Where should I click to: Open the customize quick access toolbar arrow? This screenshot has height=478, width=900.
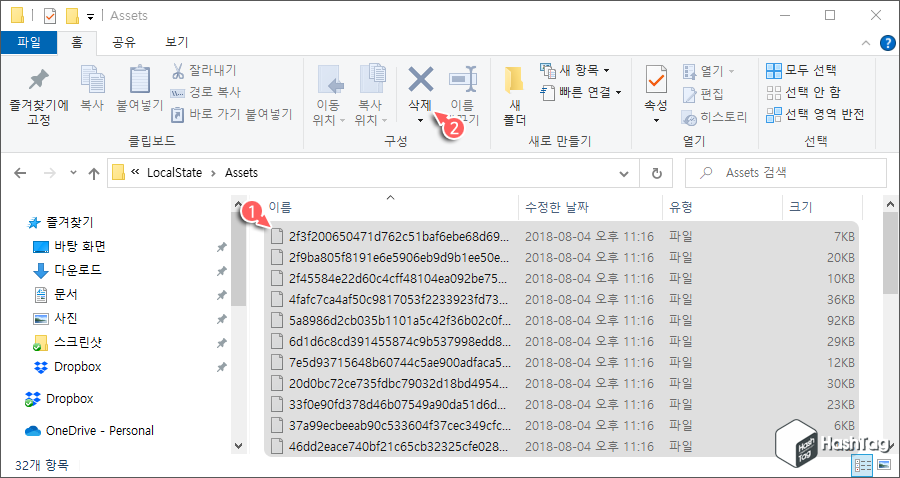click(90, 17)
